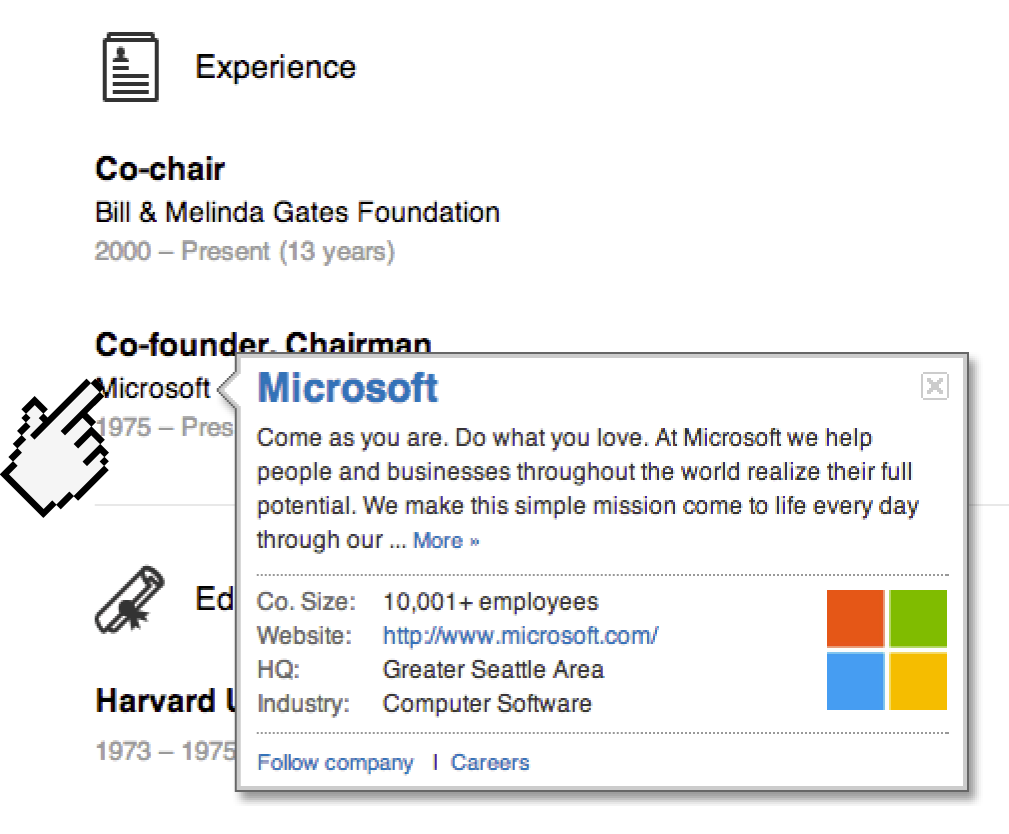The image size is (1009, 834).
Task: Click the green square of Microsoft logo
Action: (918, 618)
